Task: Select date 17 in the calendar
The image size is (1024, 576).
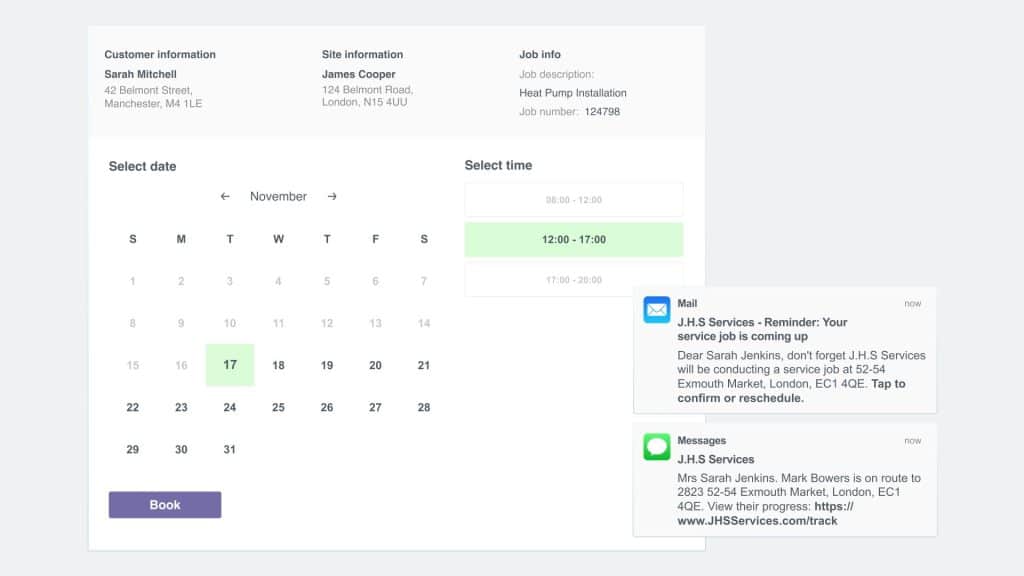Action: 230,365
